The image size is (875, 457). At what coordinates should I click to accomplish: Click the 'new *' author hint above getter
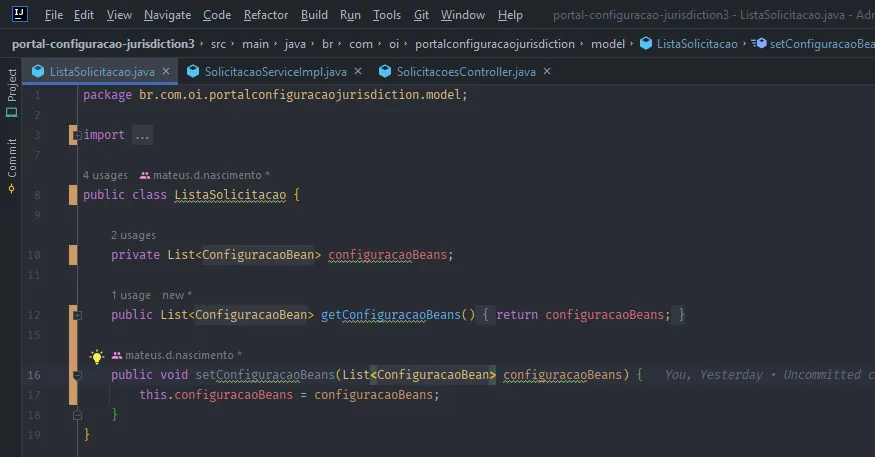coord(177,295)
